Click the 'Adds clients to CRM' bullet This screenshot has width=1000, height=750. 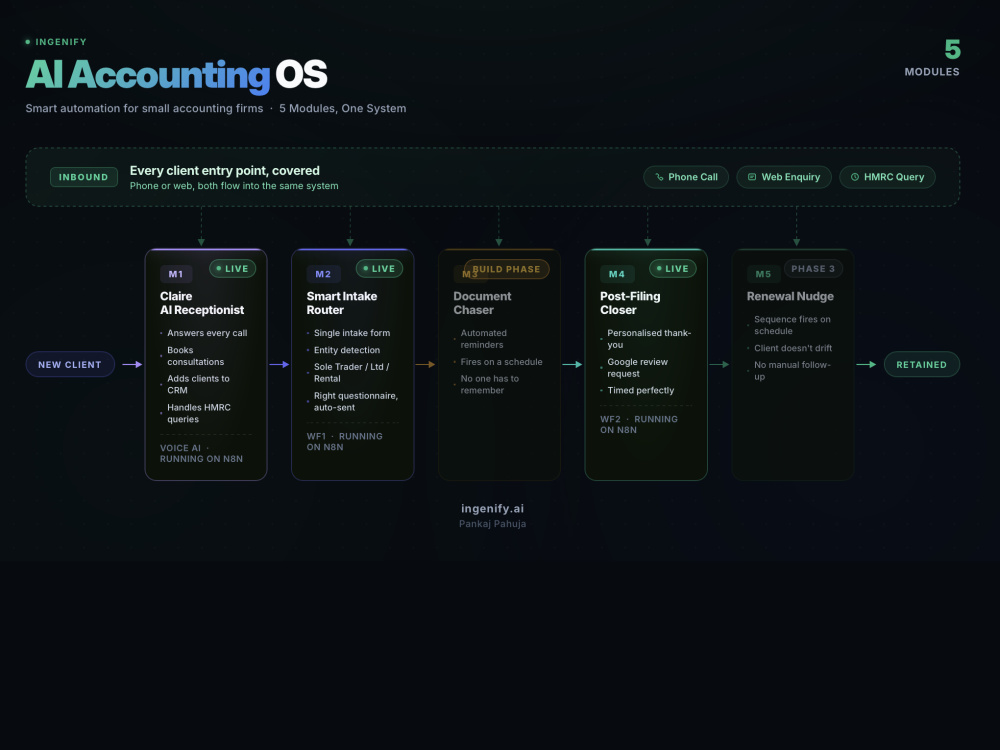coord(198,385)
